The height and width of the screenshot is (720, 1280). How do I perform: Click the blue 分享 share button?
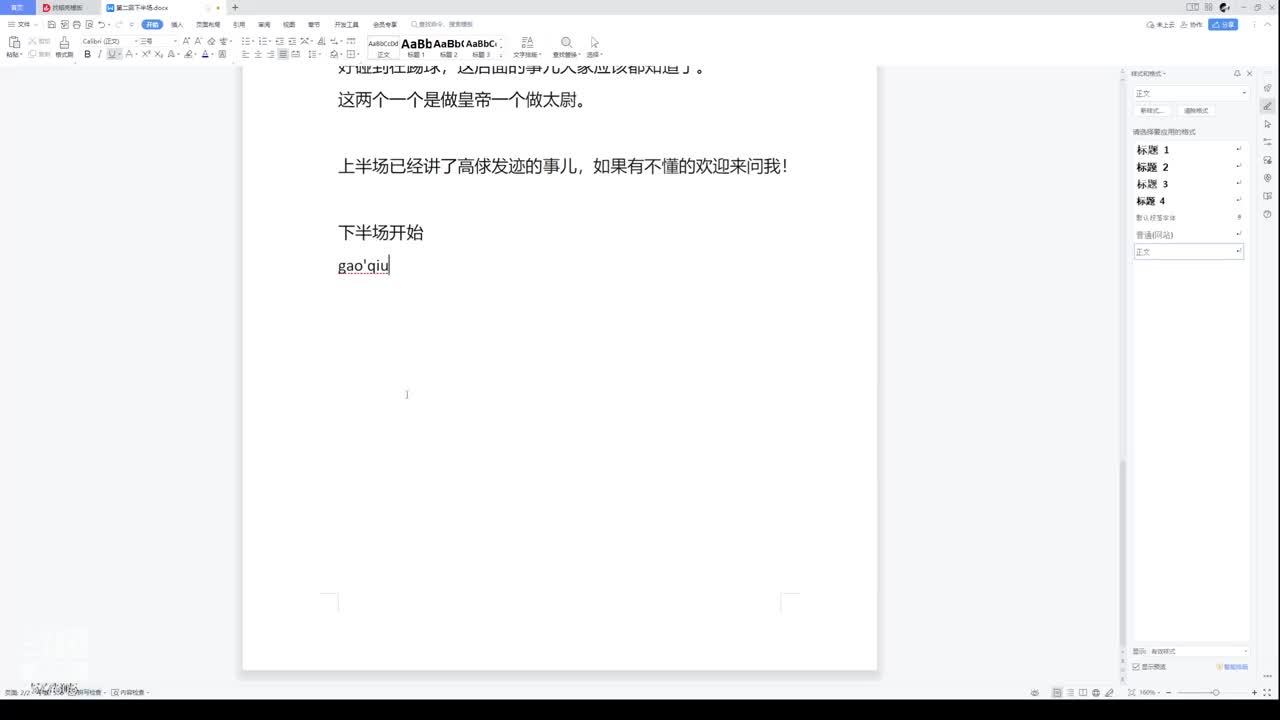pos(1223,24)
